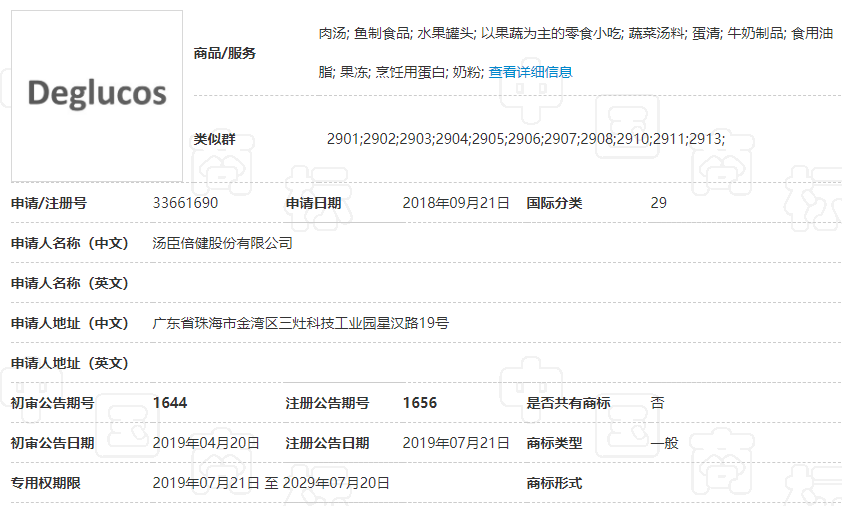Click the 是否共有商标 label

568,403
